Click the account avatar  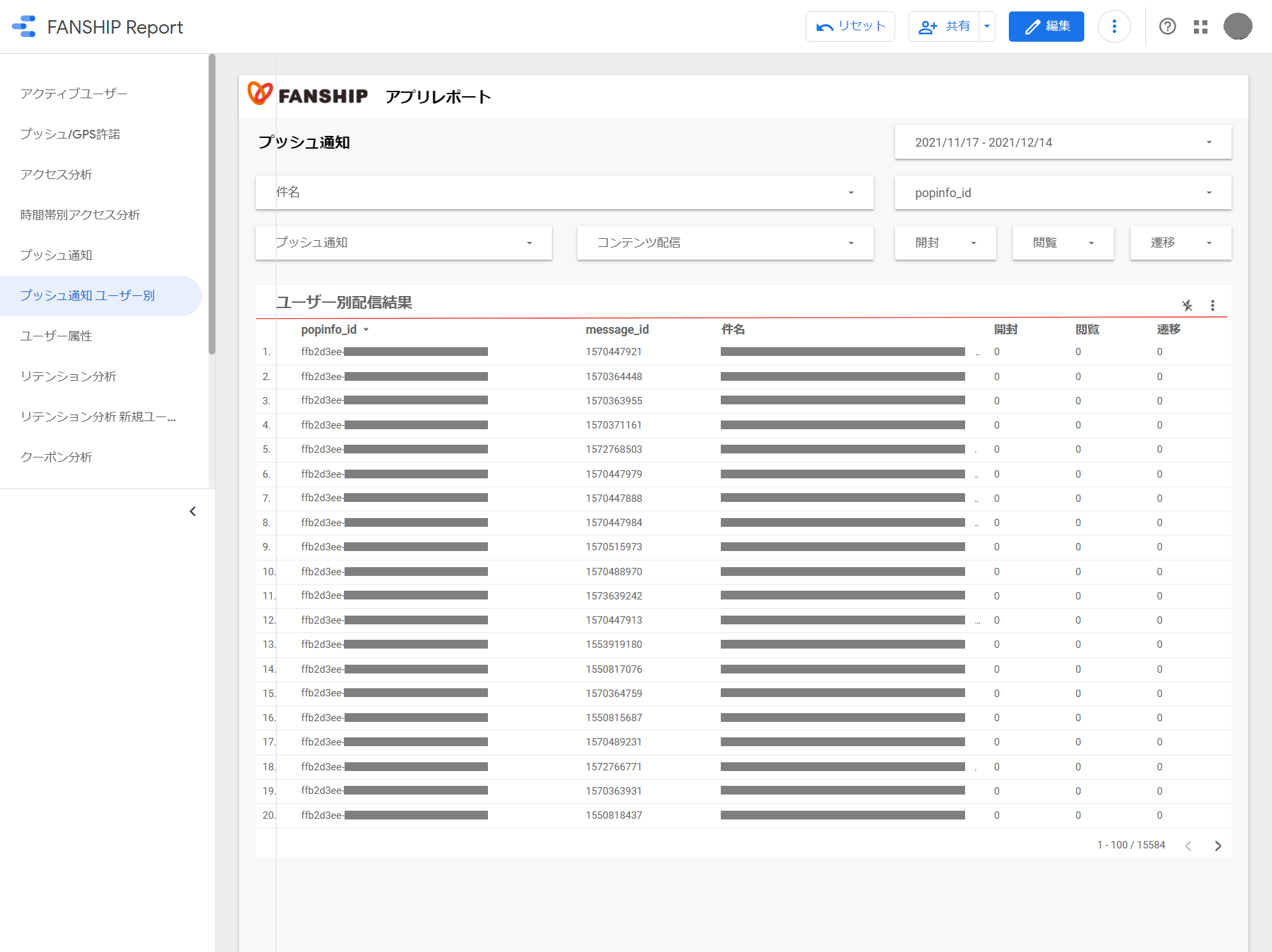pyautogui.click(x=1238, y=27)
